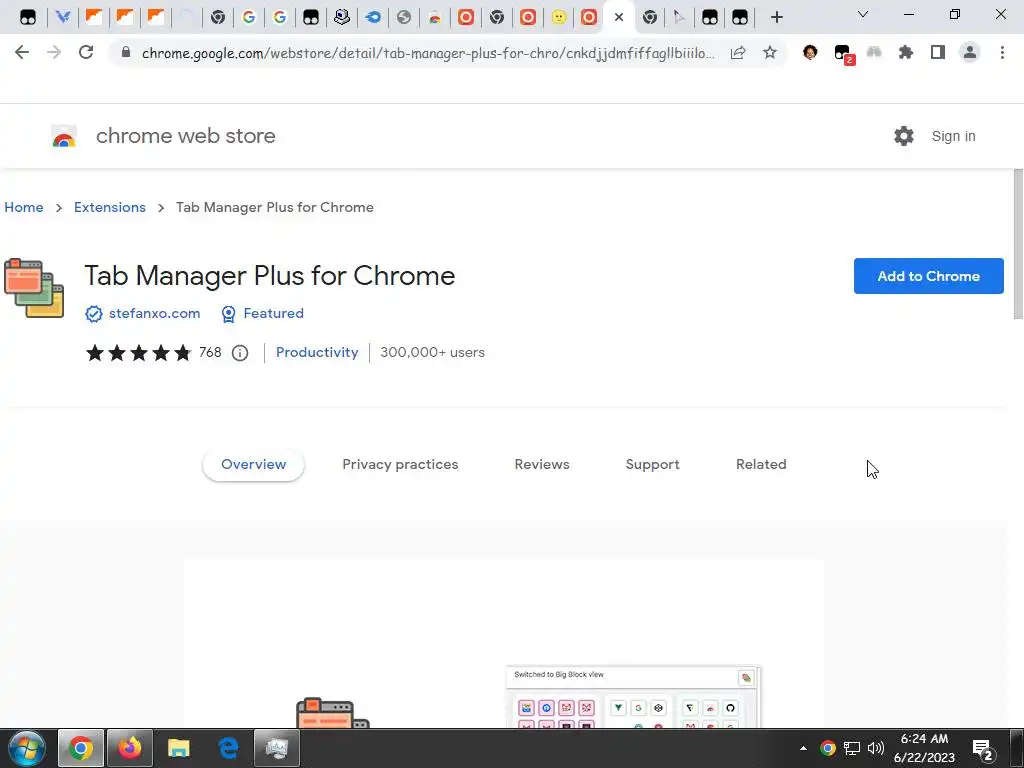Open Chrome's three-dot menu
The width and height of the screenshot is (1024, 768).
(x=1002, y=53)
